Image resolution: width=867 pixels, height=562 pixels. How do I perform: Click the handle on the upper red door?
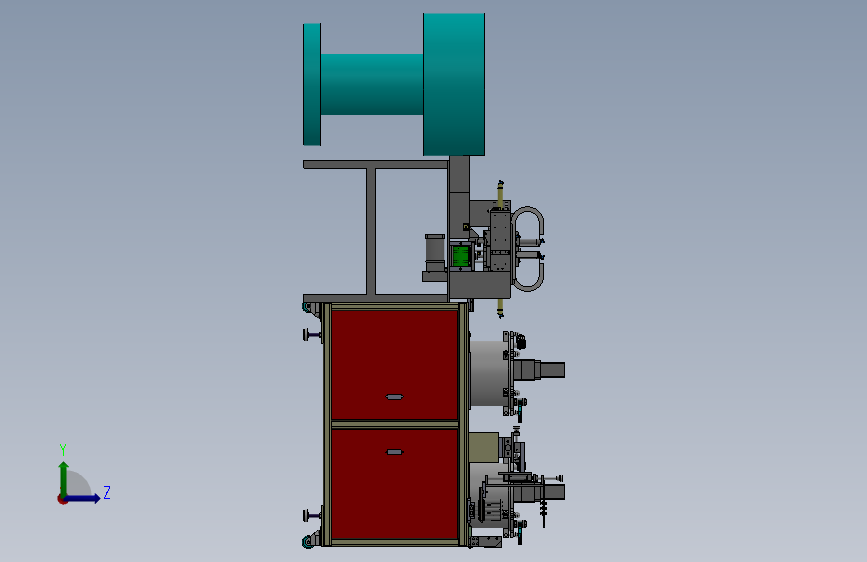[394, 397]
